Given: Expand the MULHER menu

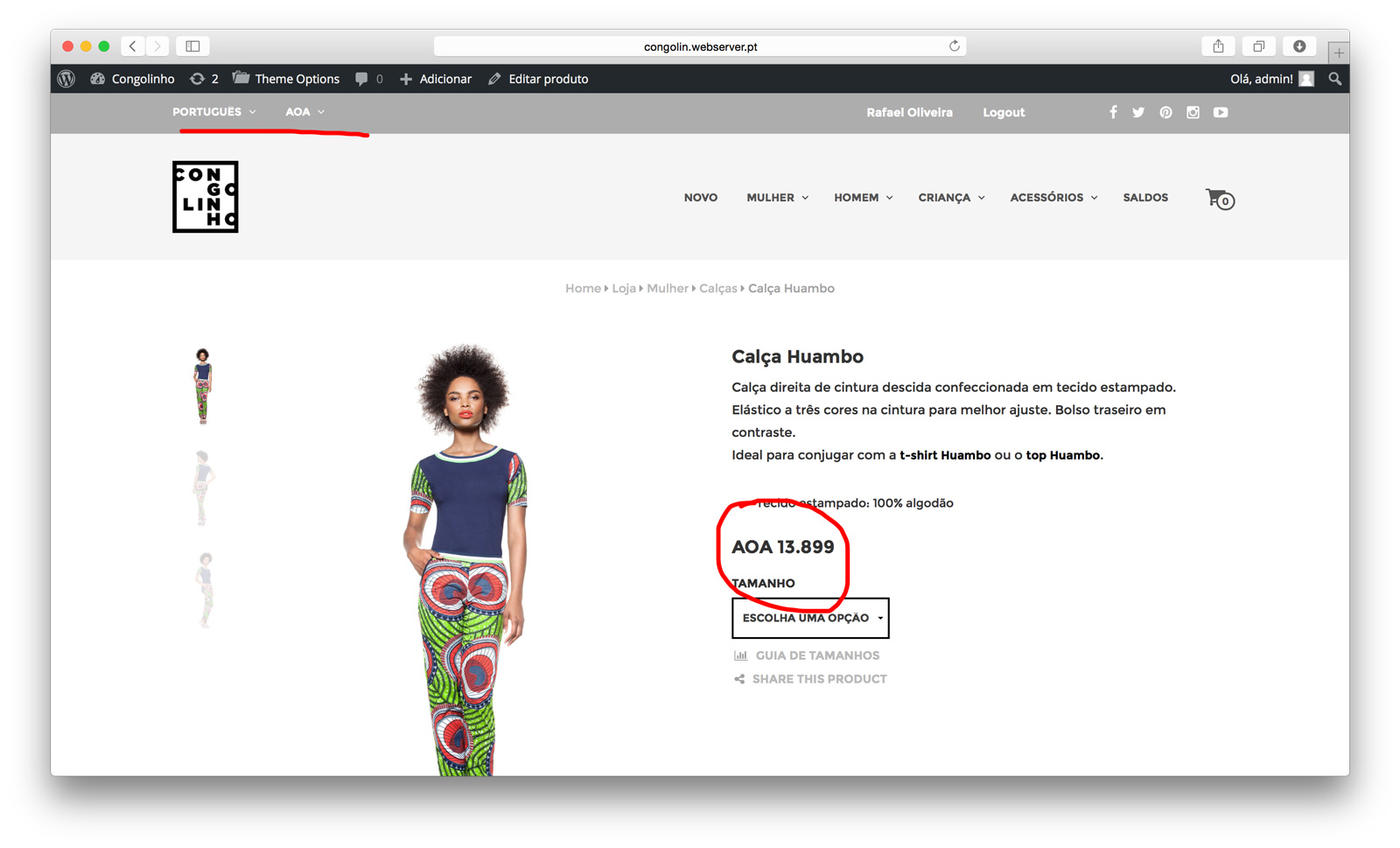Looking at the screenshot, I should (777, 198).
